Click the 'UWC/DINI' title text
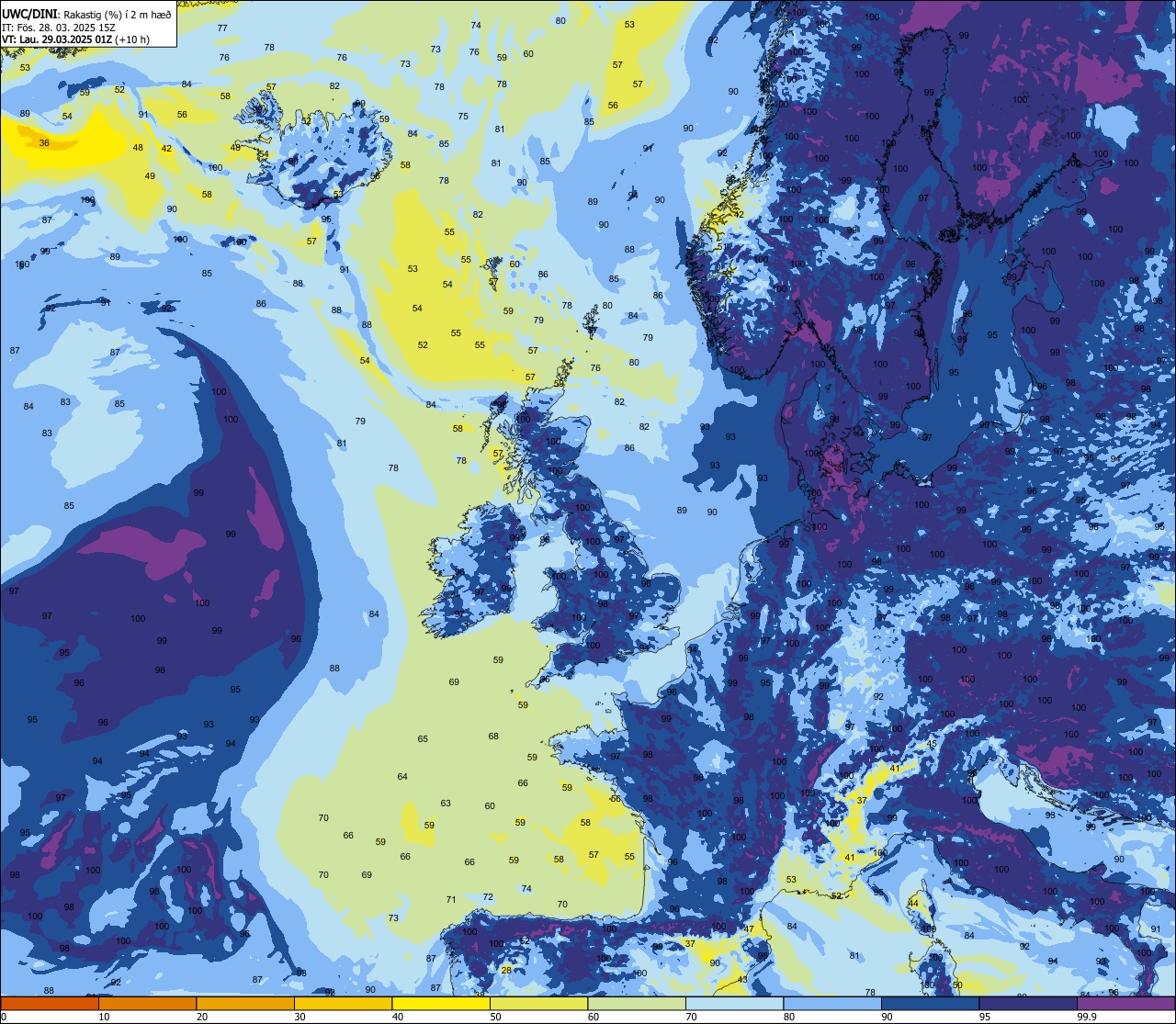This screenshot has height=1024, width=1176. pos(28,15)
